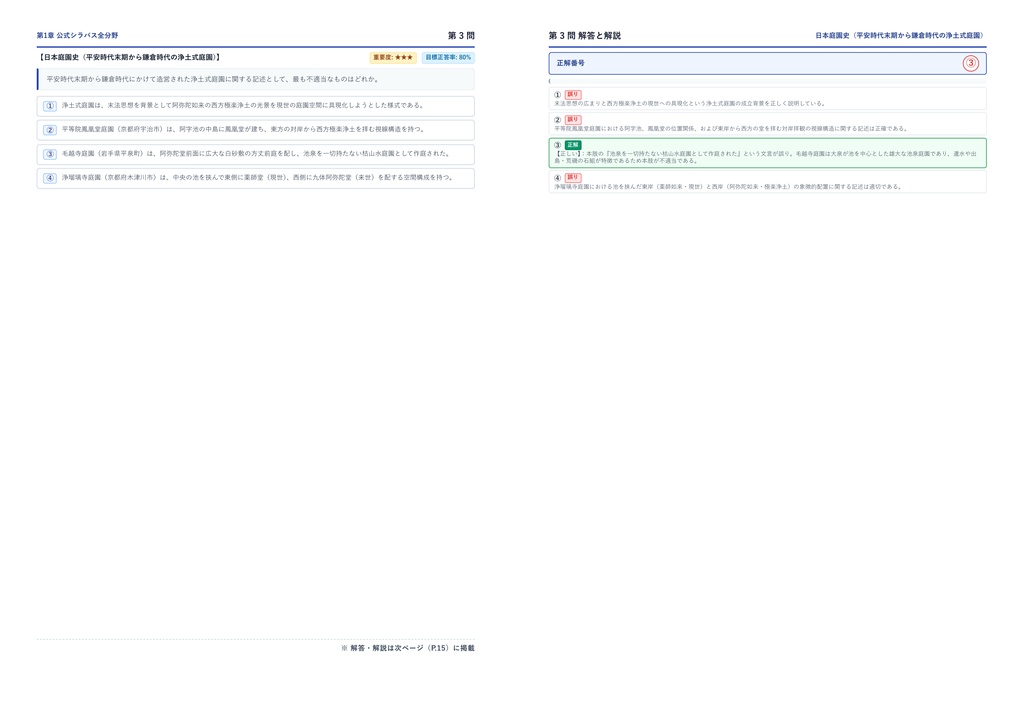
Task: Select choice number box ④ on the question page
Action: tap(50, 178)
